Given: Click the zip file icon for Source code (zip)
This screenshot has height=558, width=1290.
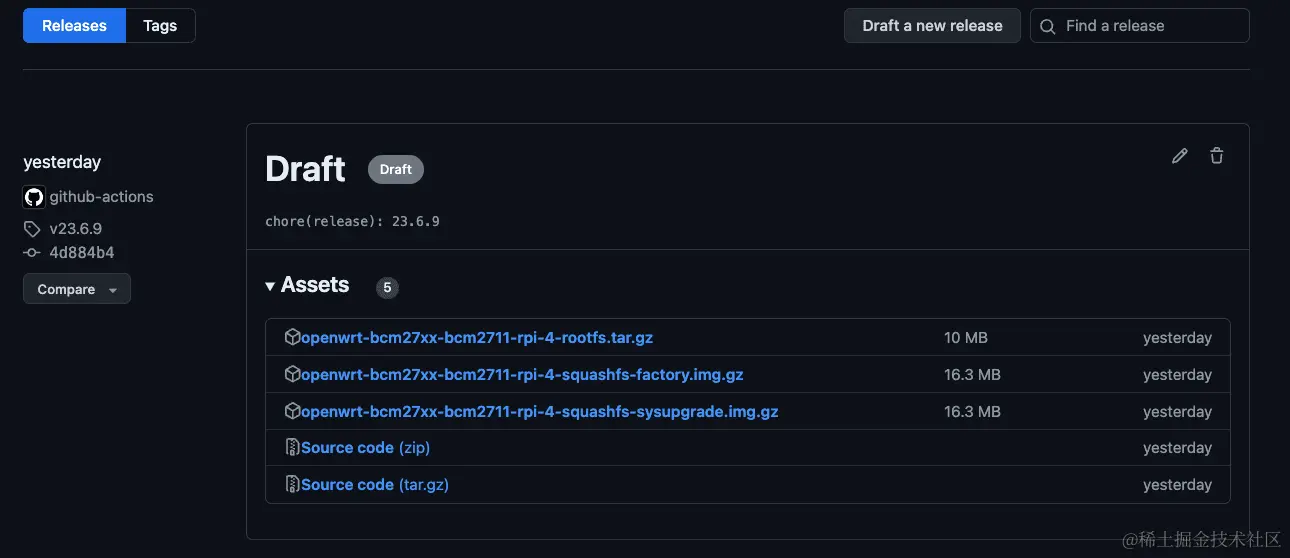Looking at the screenshot, I should pos(292,447).
